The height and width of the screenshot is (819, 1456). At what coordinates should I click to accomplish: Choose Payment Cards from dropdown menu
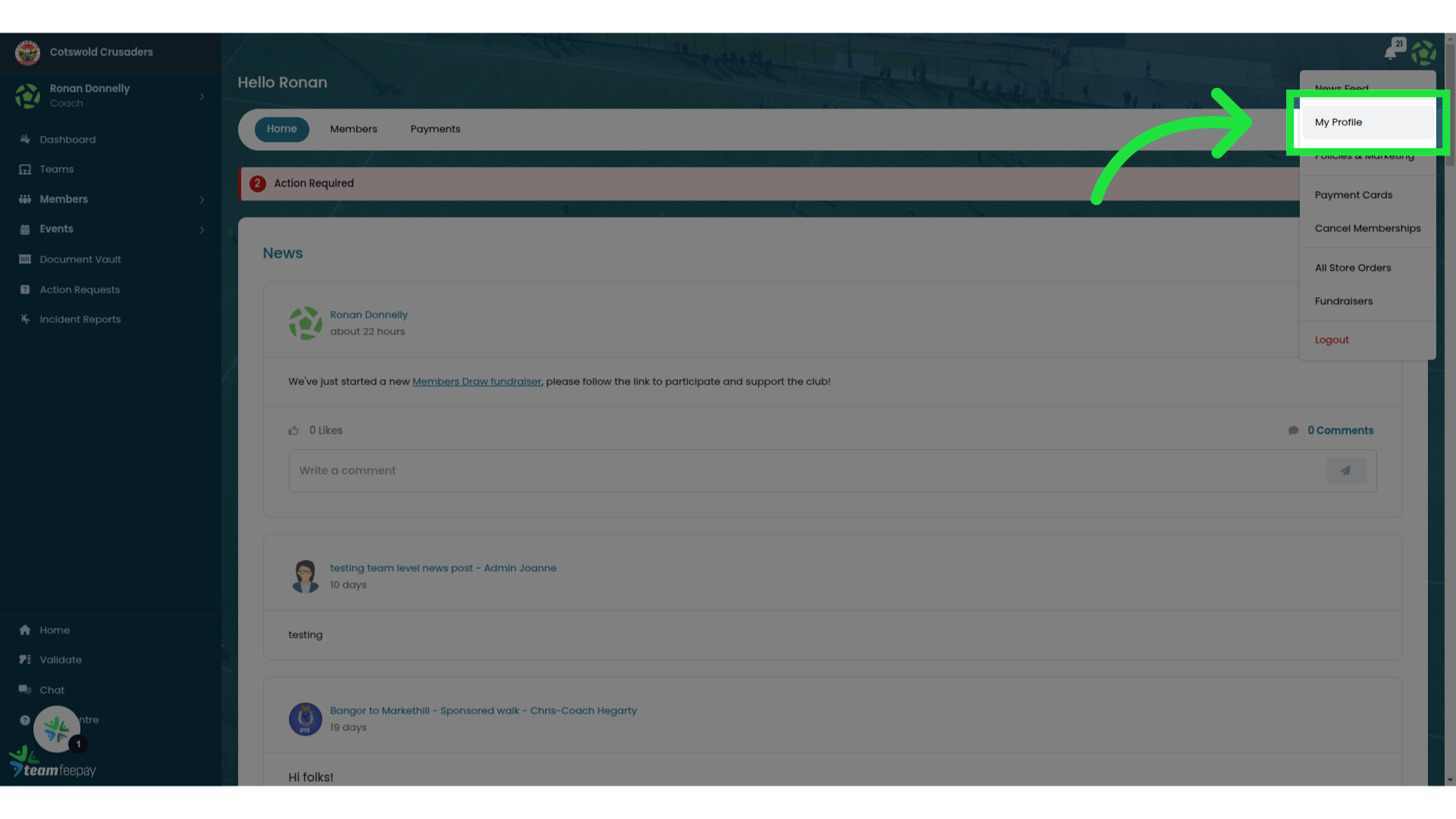point(1353,195)
